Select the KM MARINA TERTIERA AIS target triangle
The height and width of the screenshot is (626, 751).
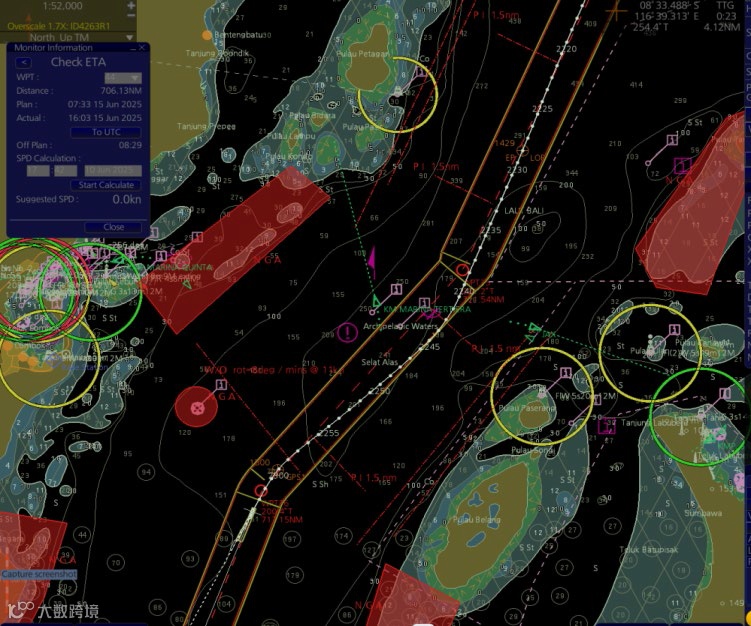point(376,302)
